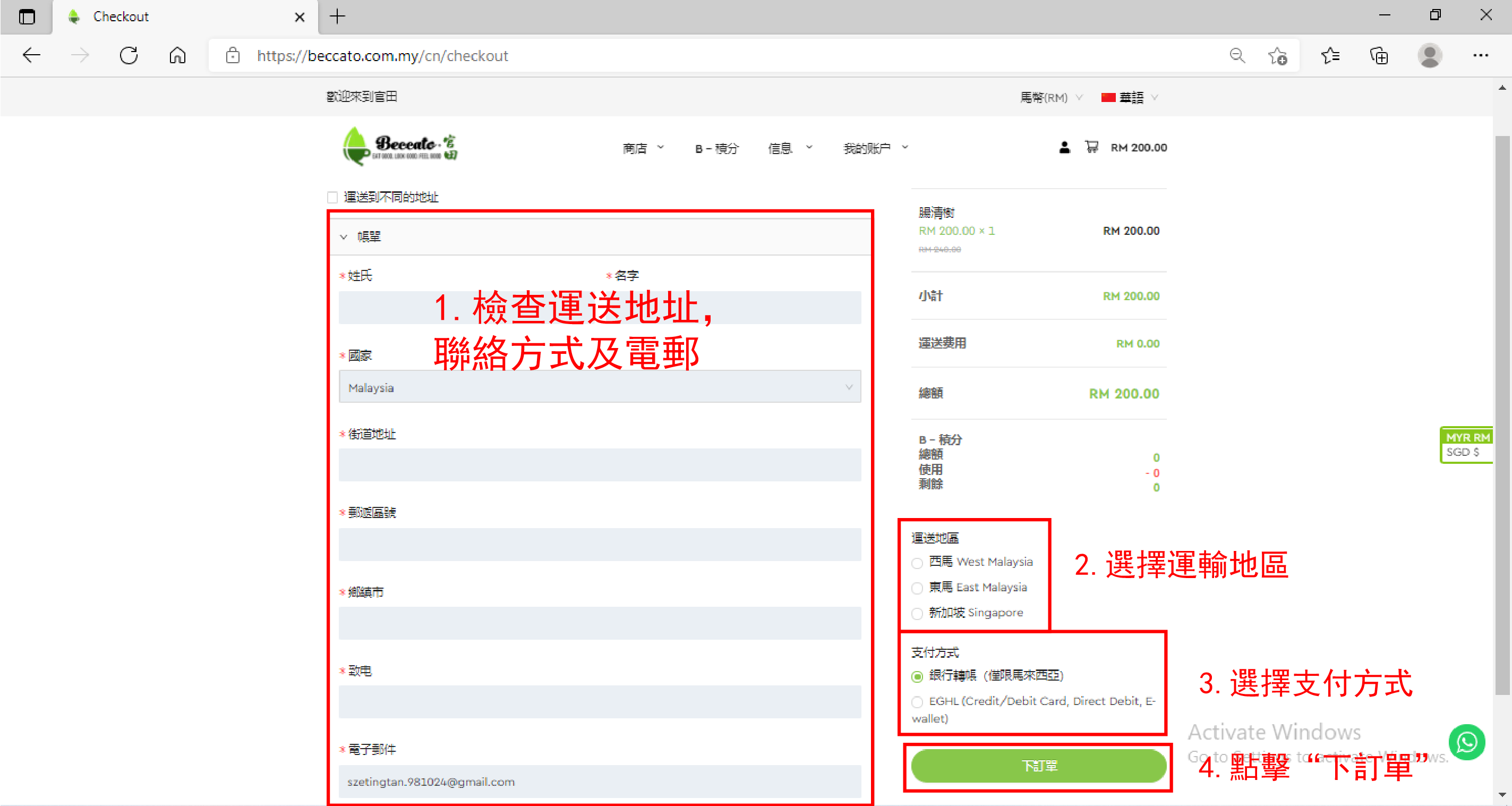Screen dimensions: 1512x806
Task: Zoom out magnifier icon in address bar
Action: click(1237, 56)
